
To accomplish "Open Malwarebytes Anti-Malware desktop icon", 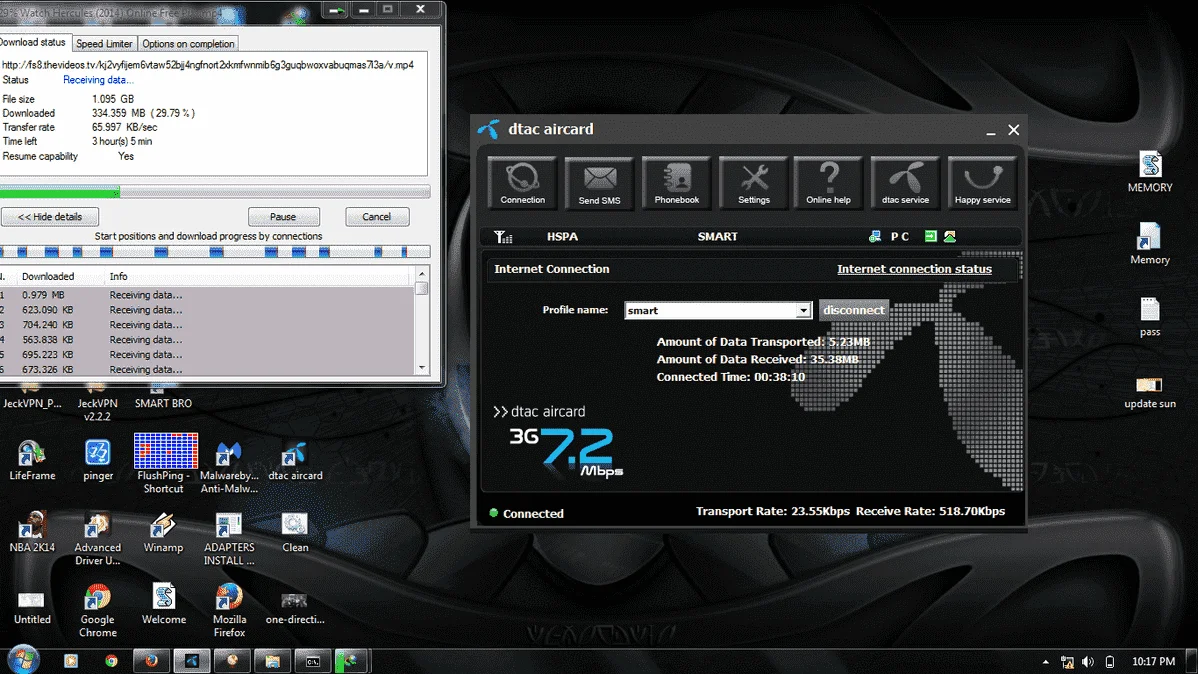I will click(229, 467).
